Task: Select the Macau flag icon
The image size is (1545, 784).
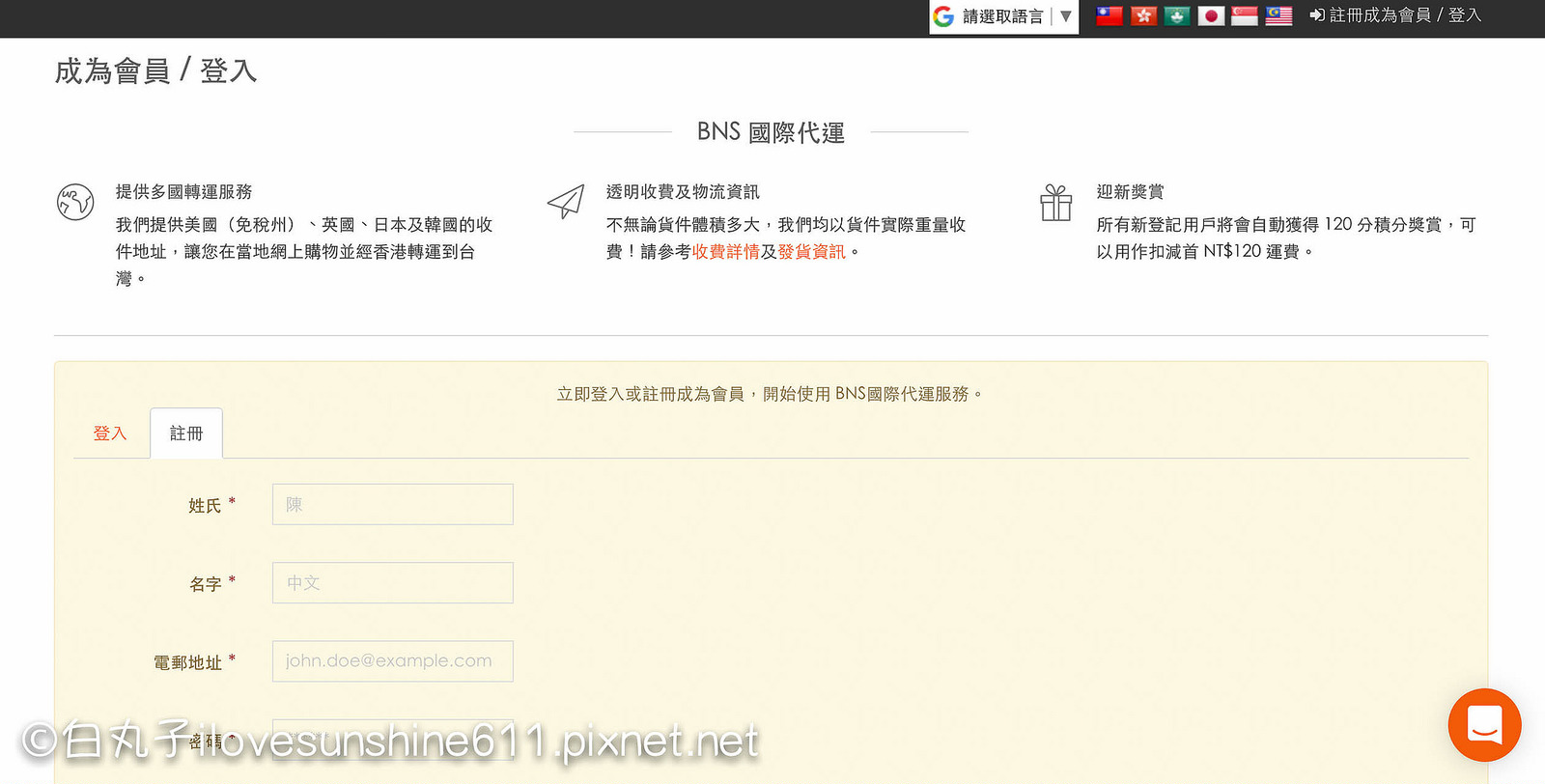Action: point(1177,15)
